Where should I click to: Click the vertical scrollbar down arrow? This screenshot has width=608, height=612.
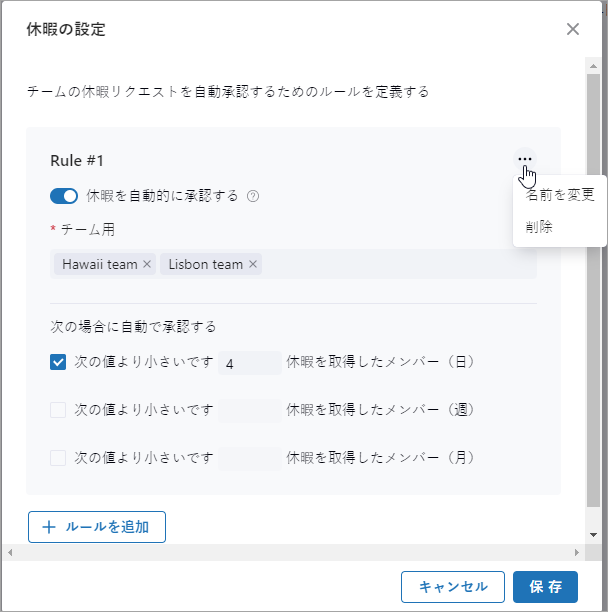pyautogui.click(x=593, y=534)
